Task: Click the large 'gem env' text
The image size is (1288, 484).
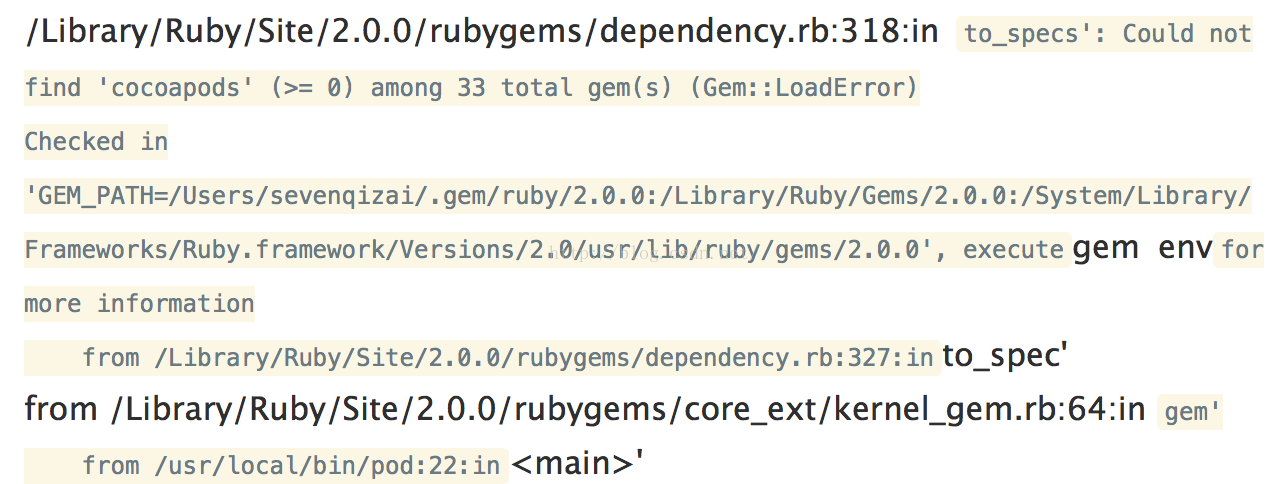Action: [x=1143, y=248]
